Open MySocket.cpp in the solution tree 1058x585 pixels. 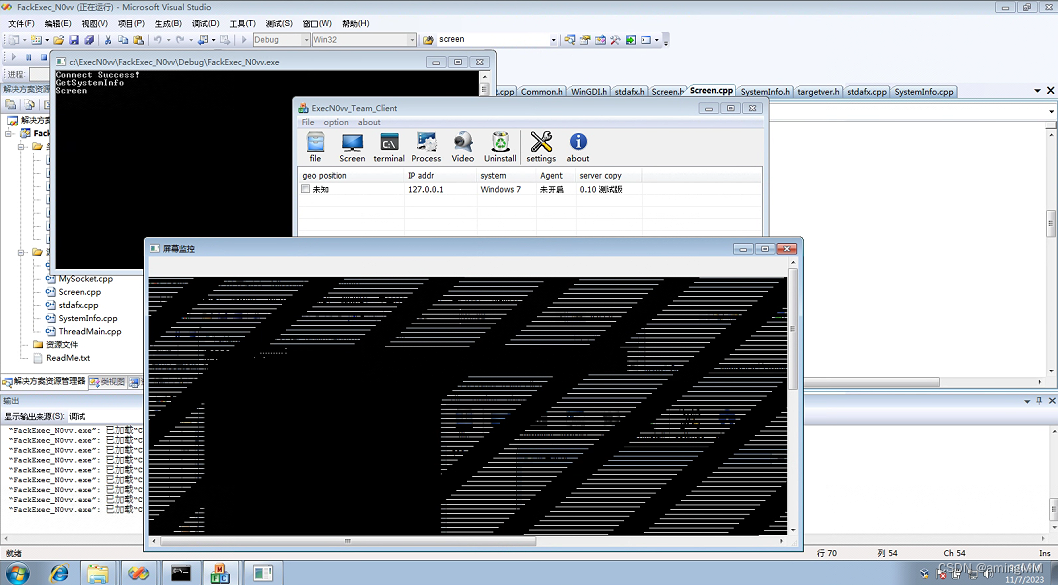[x=85, y=279]
